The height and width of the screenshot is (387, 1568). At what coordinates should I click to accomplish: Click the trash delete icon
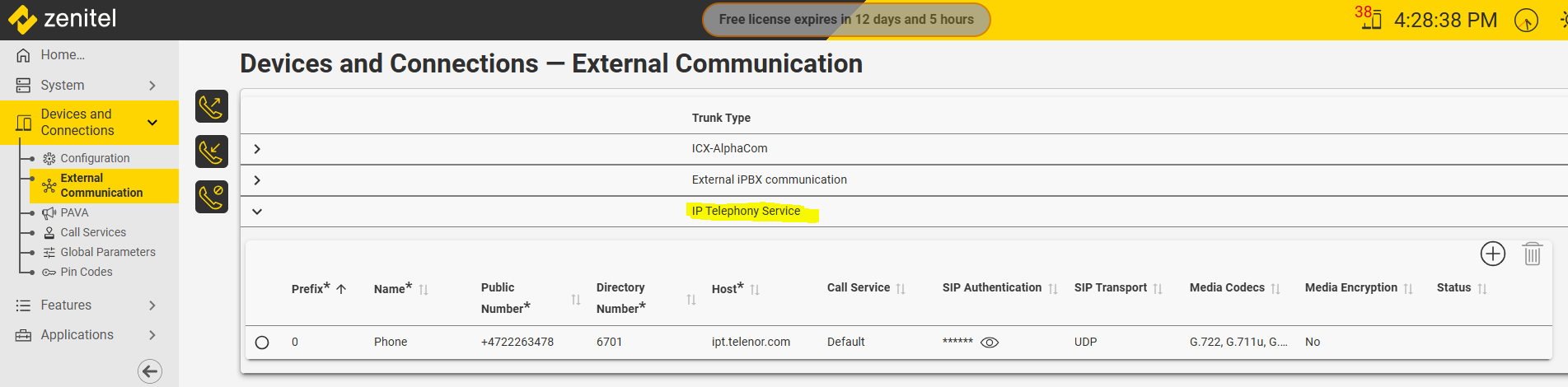click(1532, 254)
